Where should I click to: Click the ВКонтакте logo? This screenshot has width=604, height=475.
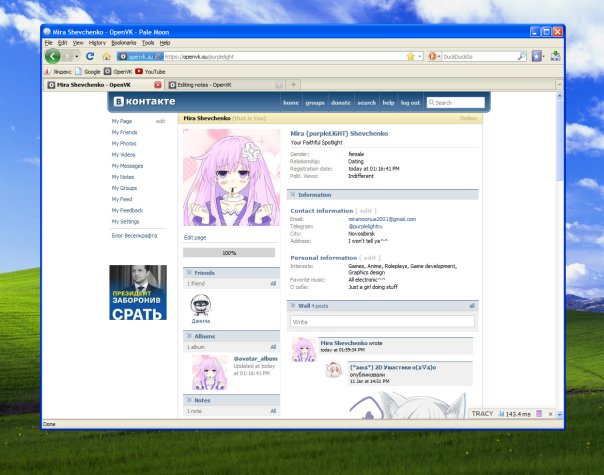point(144,101)
